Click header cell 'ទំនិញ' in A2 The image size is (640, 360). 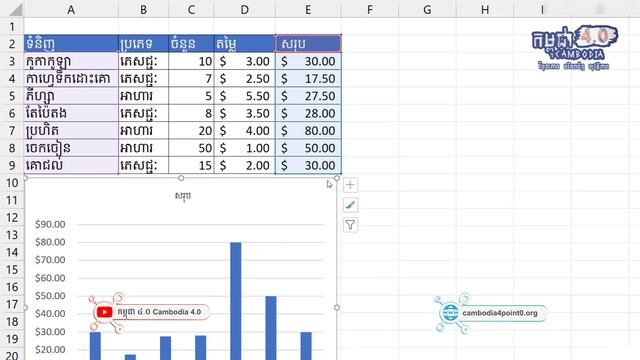point(71,44)
